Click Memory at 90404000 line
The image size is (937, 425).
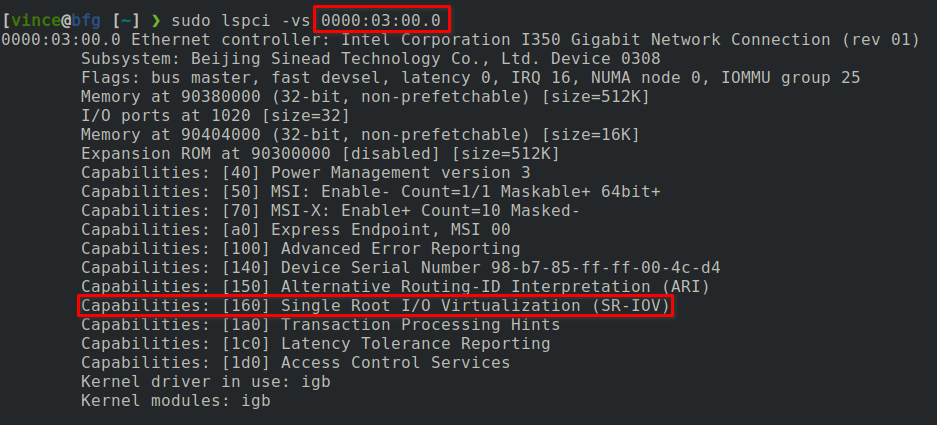pyautogui.click(x=360, y=135)
